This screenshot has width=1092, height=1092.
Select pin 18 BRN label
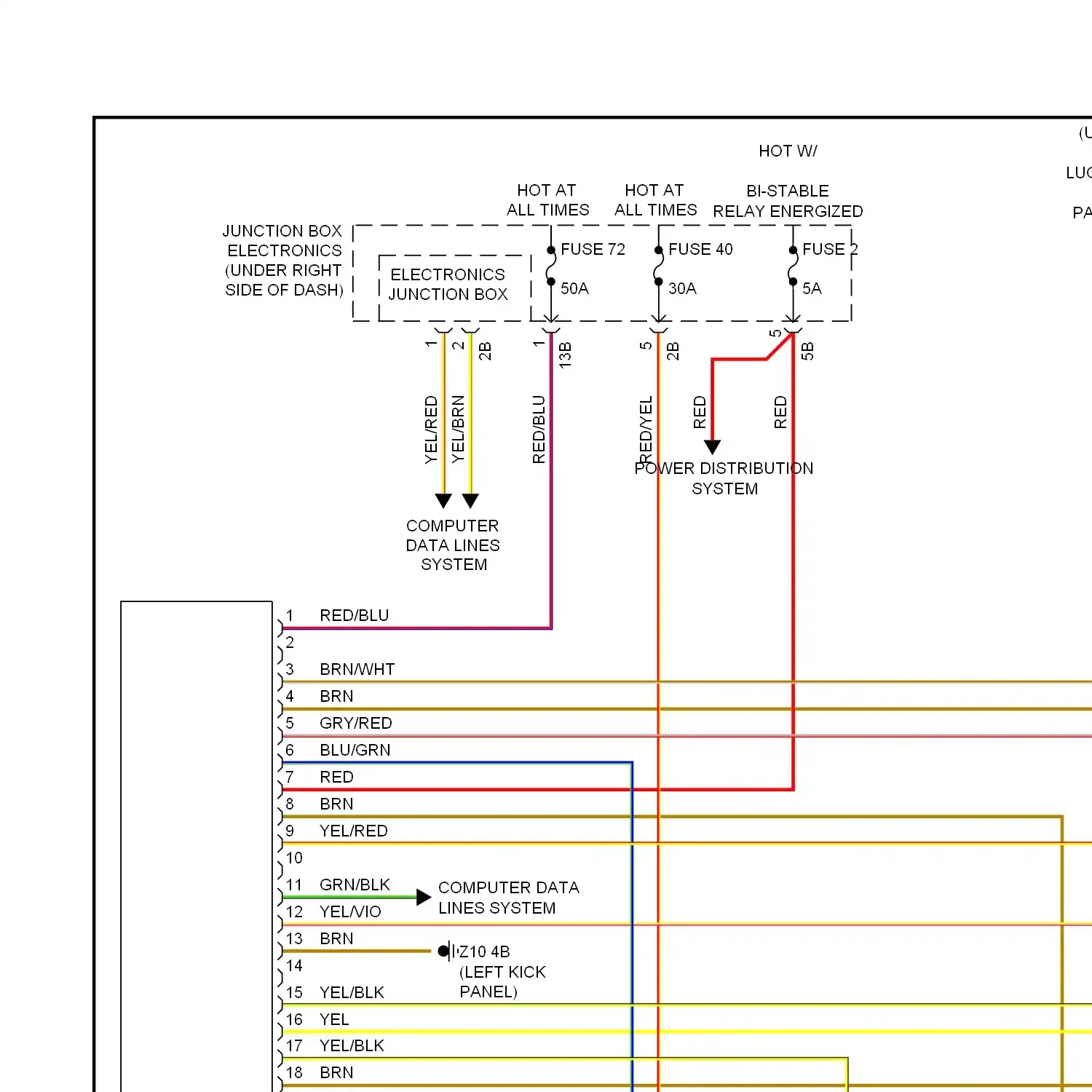[336, 1072]
